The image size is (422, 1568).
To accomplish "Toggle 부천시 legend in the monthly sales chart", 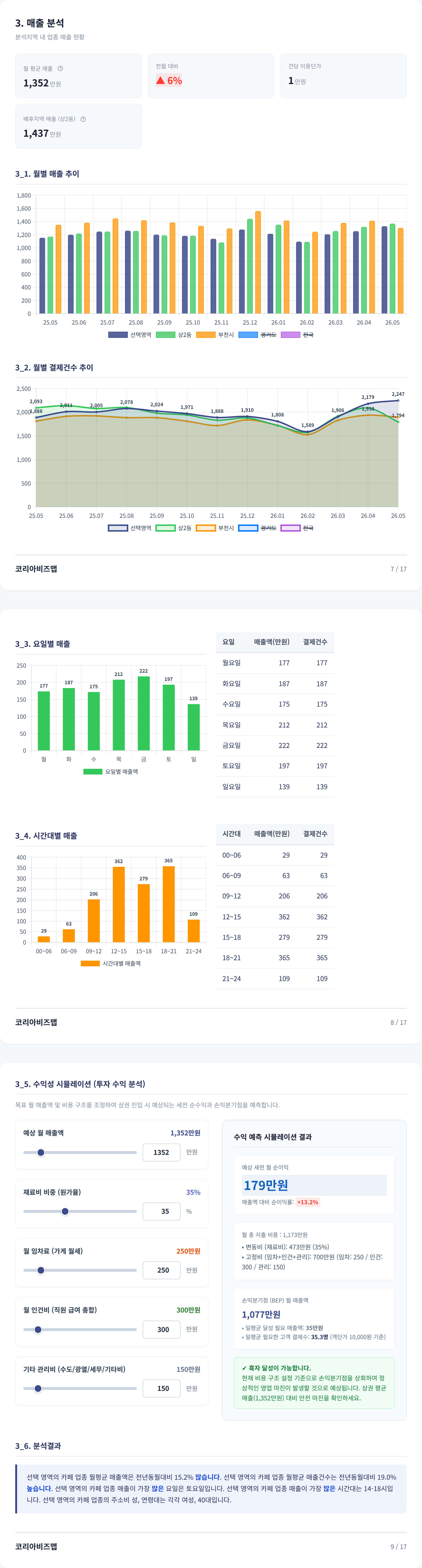I will click(215, 335).
